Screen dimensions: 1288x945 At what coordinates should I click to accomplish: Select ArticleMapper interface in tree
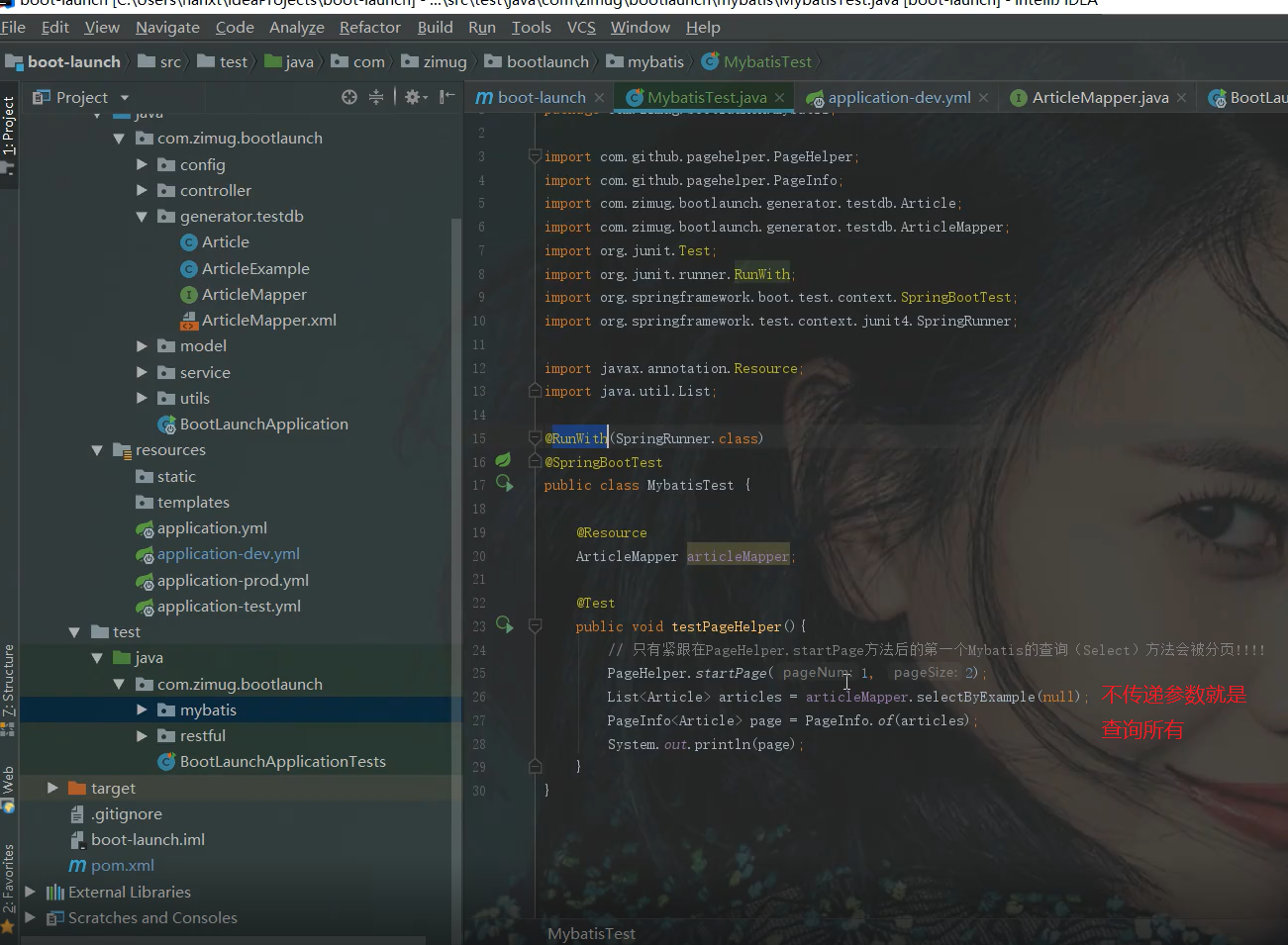[244, 295]
